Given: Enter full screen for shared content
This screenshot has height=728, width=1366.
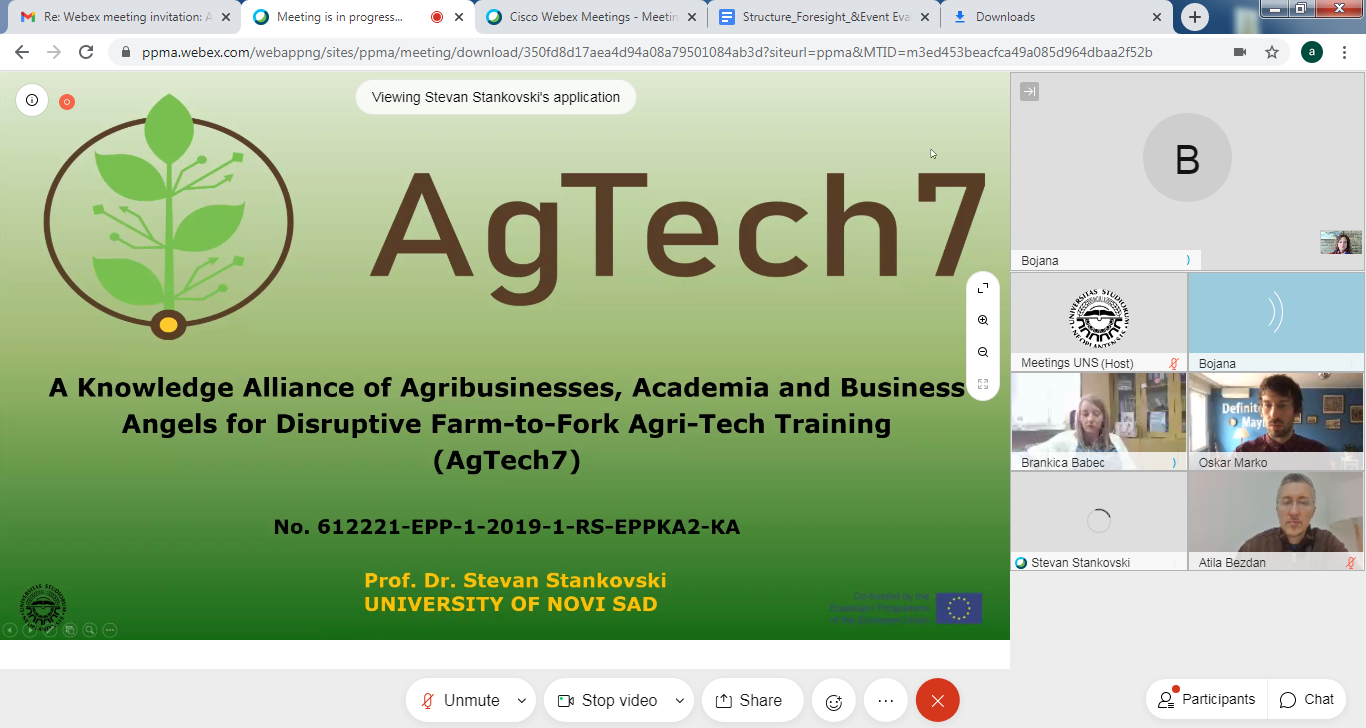Looking at the screenshot, I should [x=983, y=288].
